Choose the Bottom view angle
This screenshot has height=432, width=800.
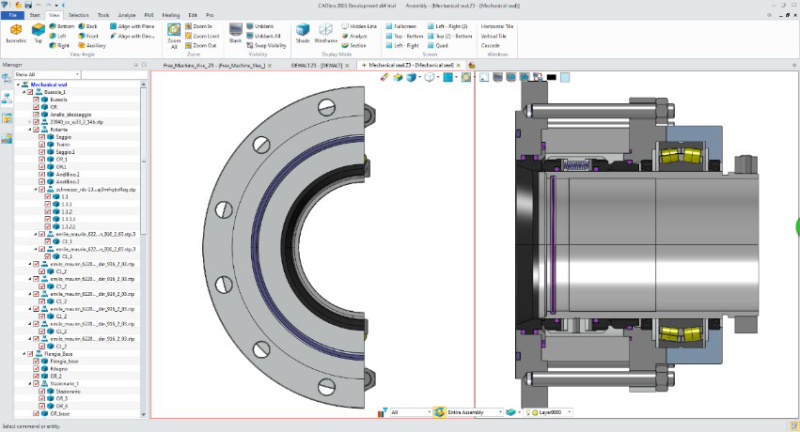(x=62, y=26)
